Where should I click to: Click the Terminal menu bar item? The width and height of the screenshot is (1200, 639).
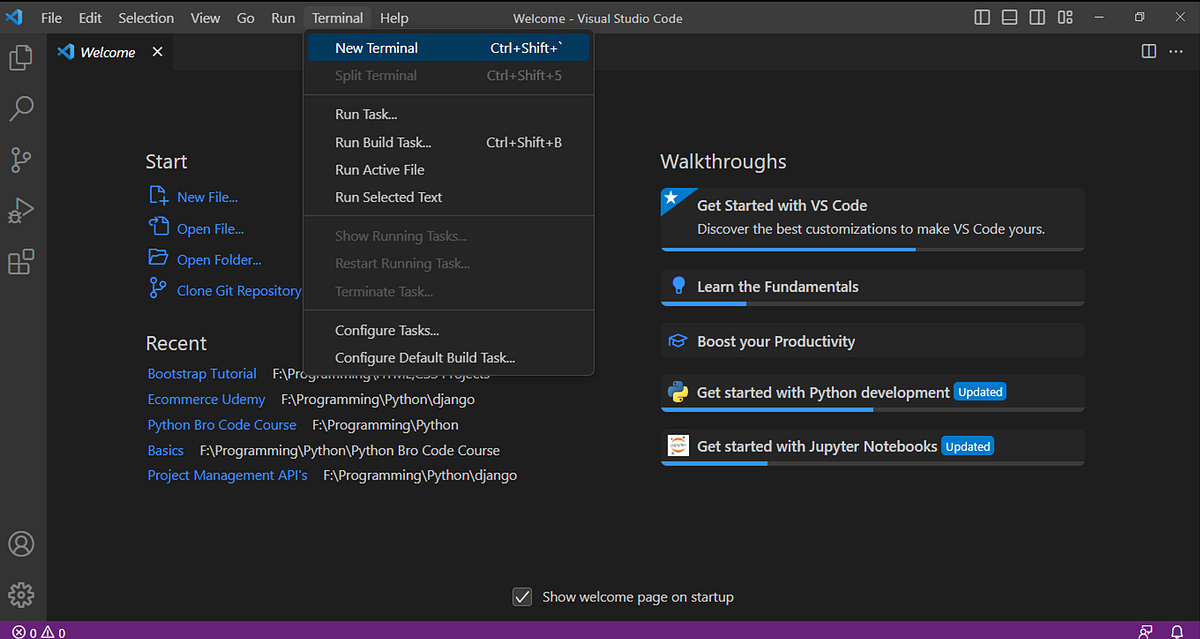tap(337, 18)
